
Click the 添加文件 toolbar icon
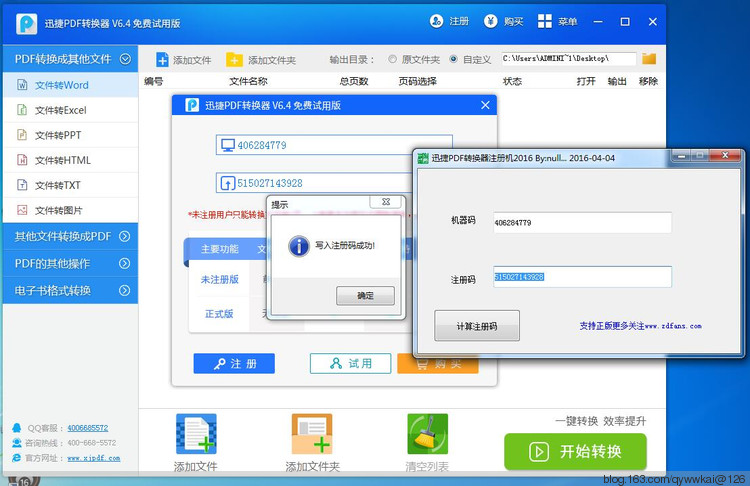click(163, 60)
